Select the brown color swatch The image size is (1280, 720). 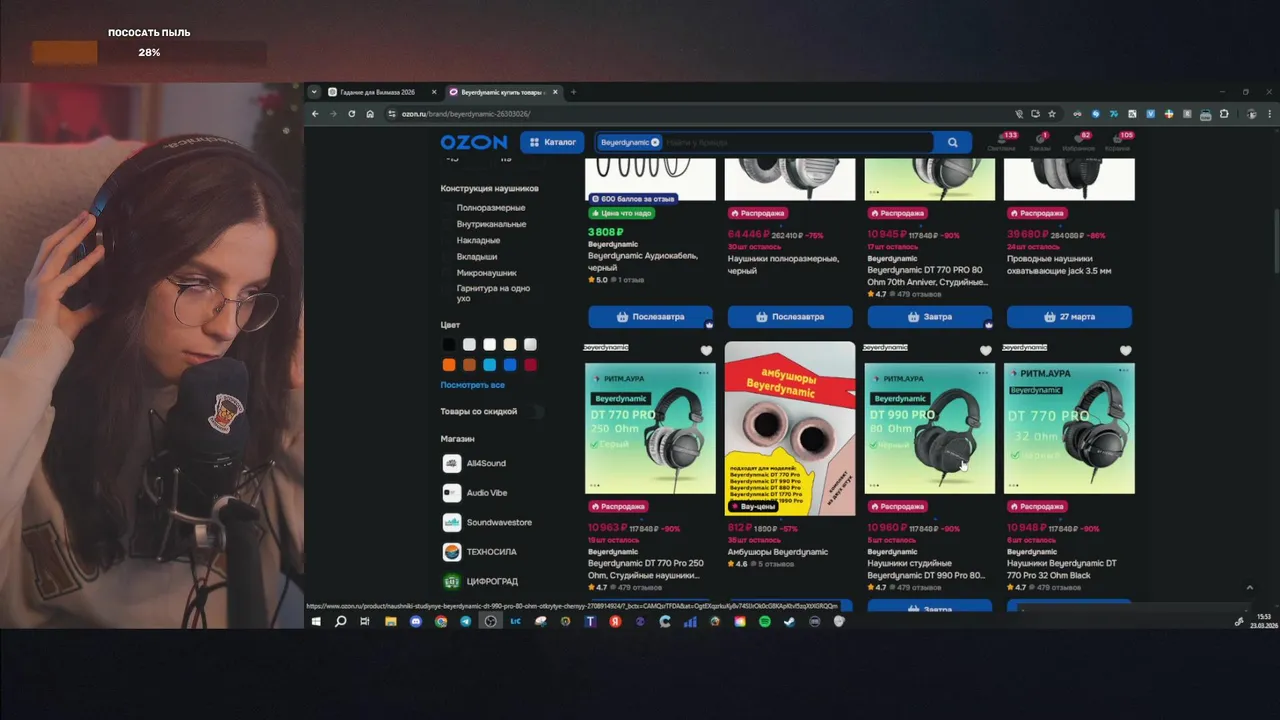coord(469,365)
